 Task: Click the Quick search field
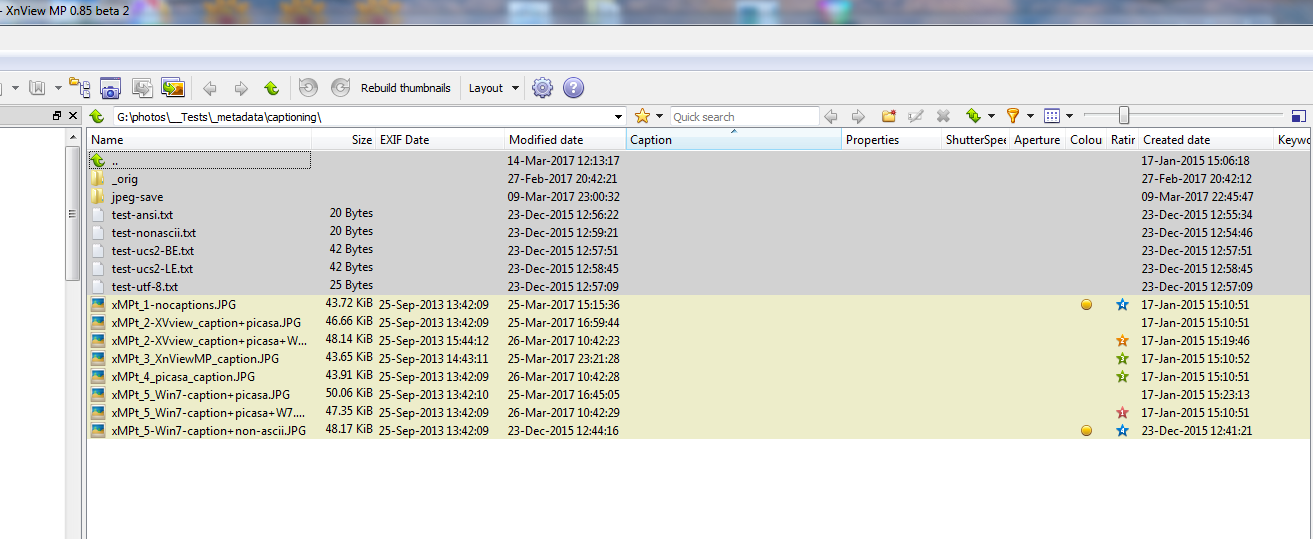tap(744, 117)
